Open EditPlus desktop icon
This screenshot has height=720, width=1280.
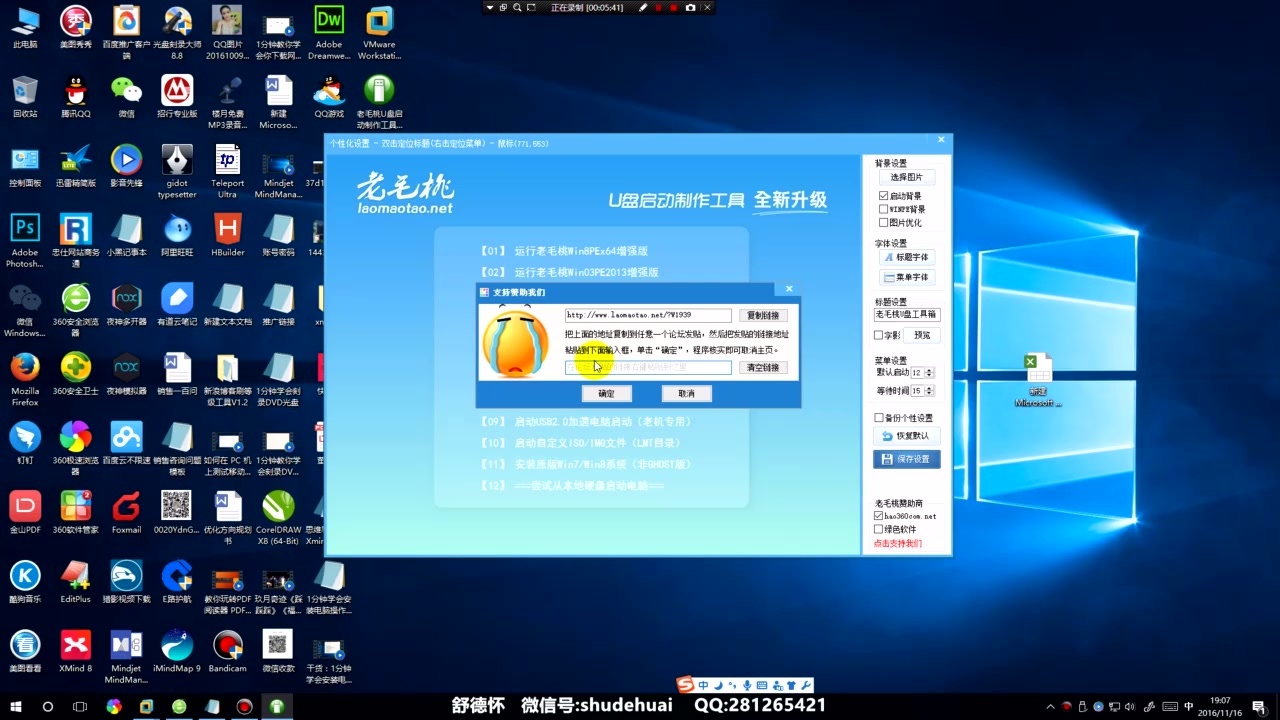(76, 581)
